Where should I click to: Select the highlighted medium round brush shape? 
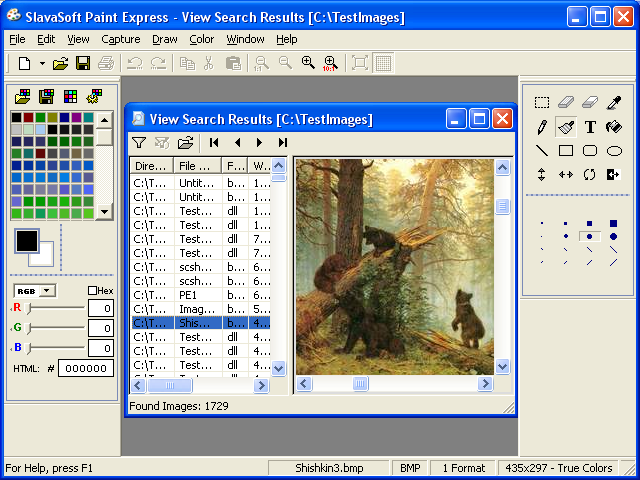(589, 236)
